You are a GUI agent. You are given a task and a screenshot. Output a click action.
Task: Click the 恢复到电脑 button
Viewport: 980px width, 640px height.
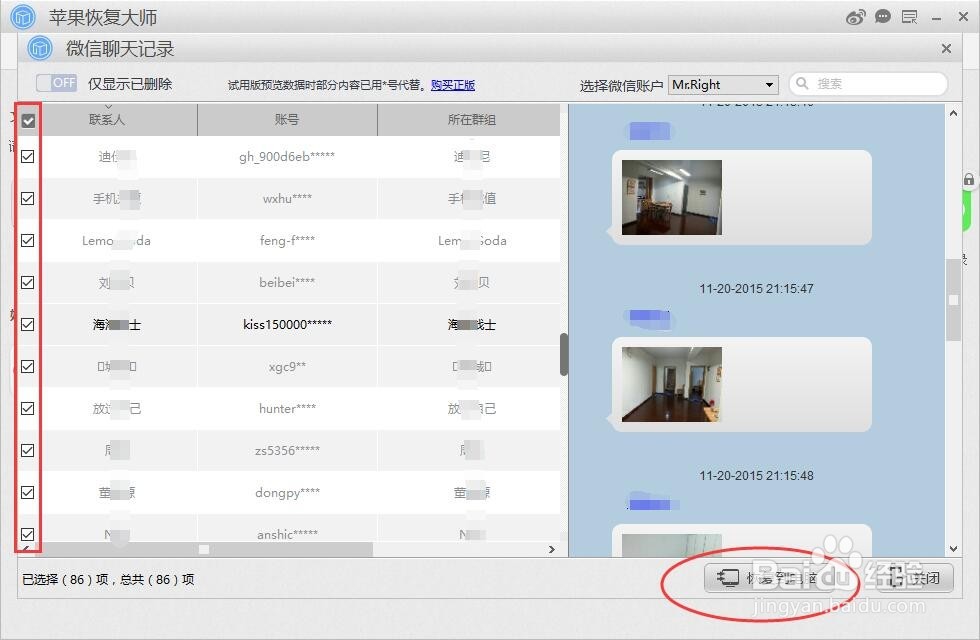(x=768, y=578)
